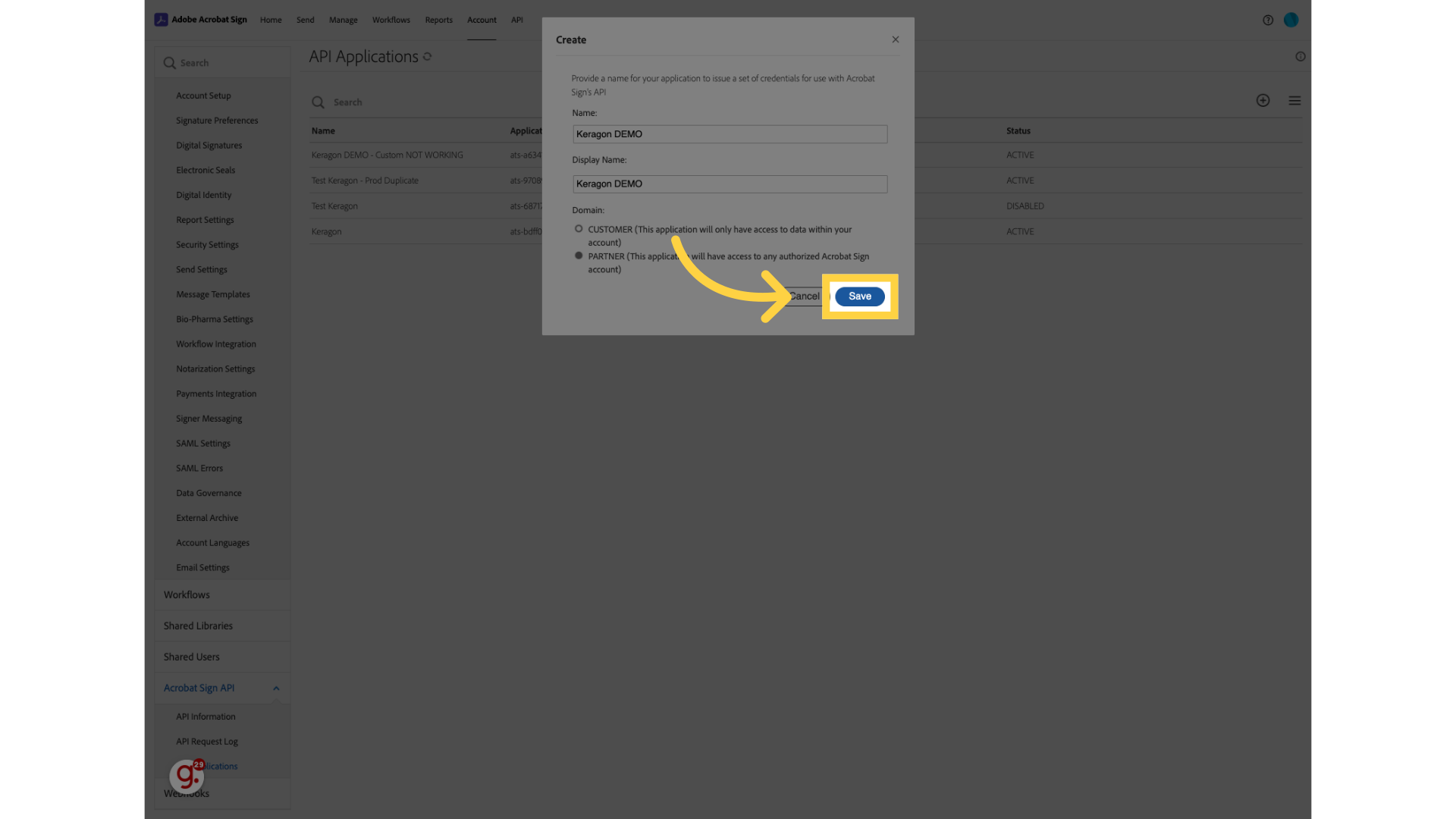Image resolution: width=1456 pixels, height=819 pixels.
Task: Open SAML Errors
Action: pyautogui.click(x=199, y=469)
